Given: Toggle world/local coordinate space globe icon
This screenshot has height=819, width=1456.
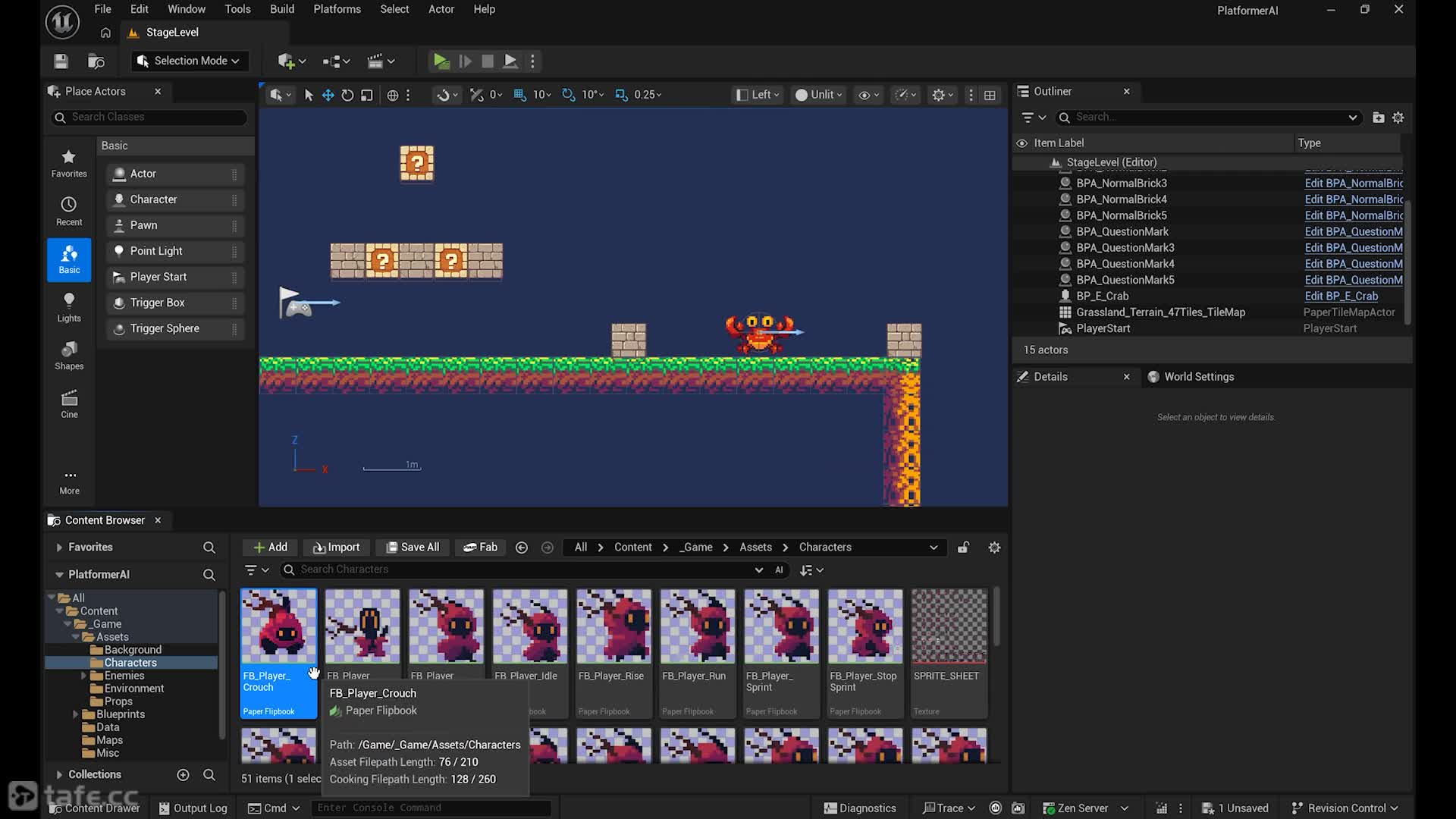Looking at the screenshot, I should [393, 95].
